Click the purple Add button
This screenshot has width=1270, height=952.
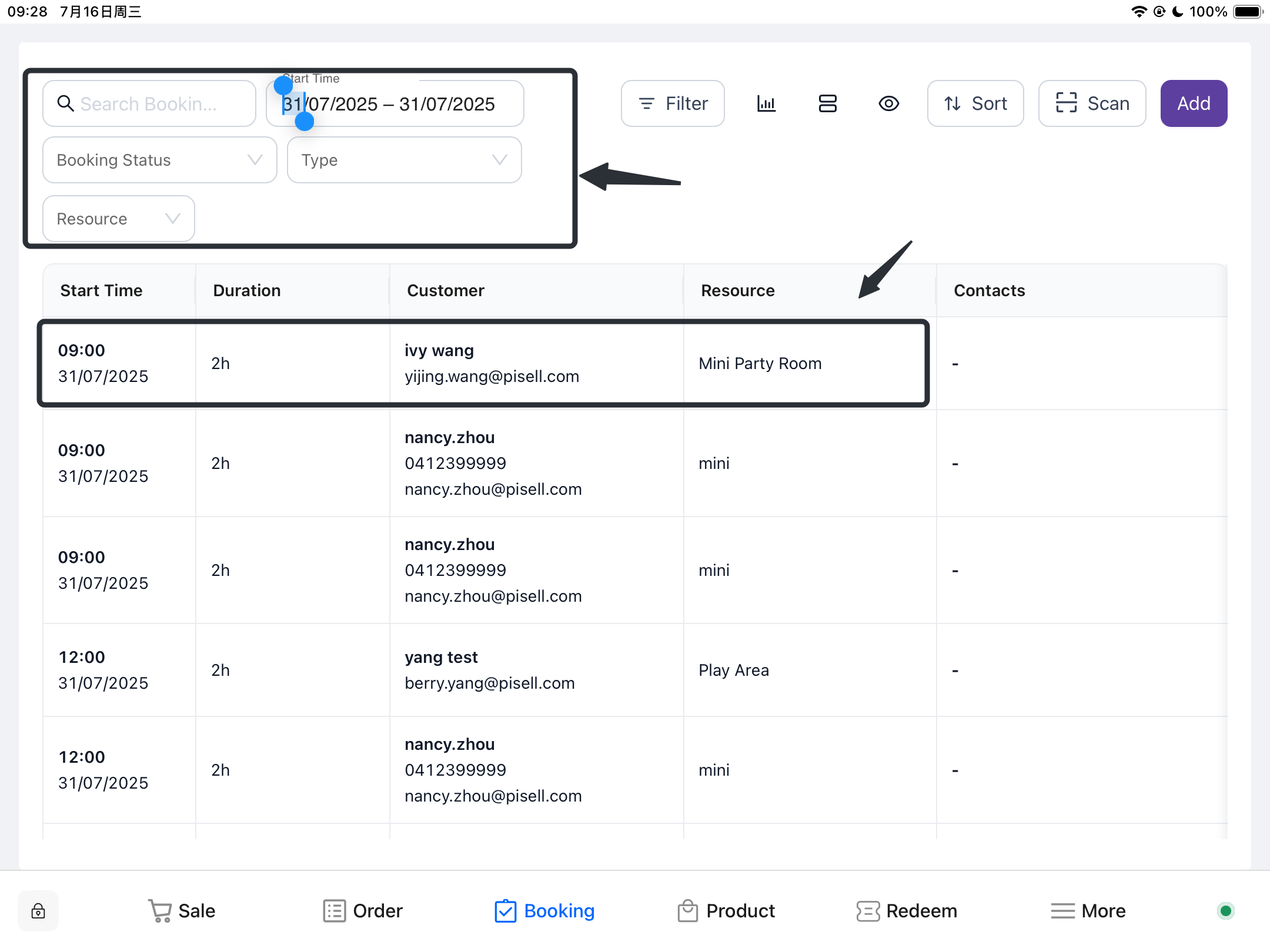tap(1194, 103)
